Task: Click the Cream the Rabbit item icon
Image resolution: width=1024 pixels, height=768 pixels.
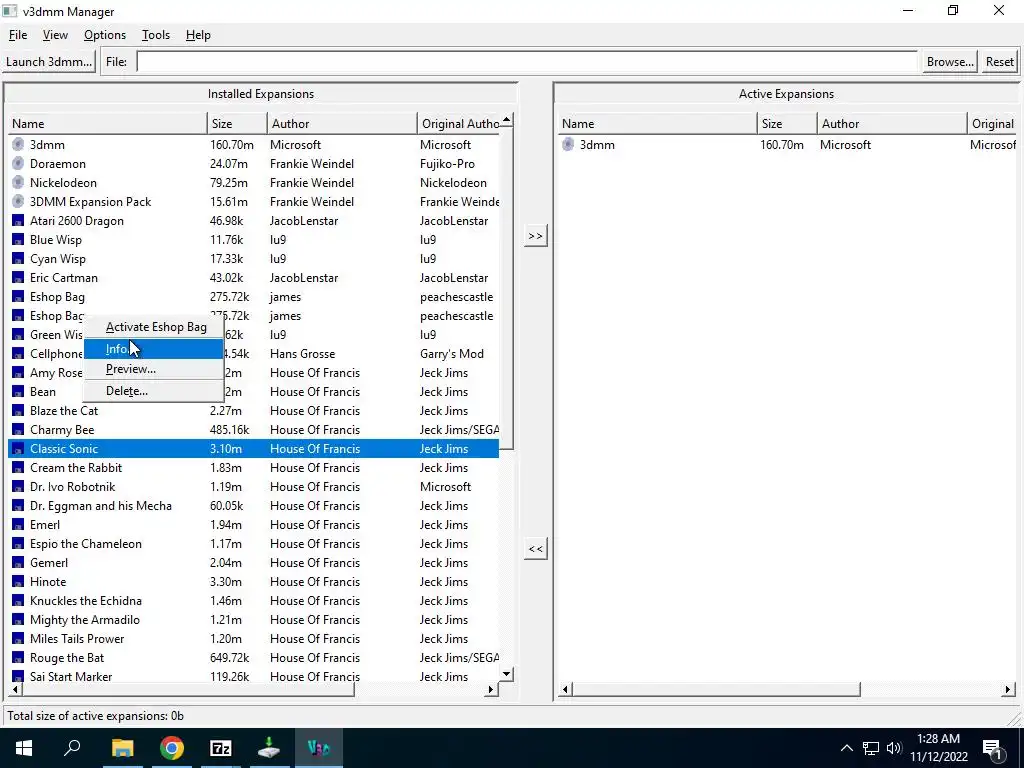Action: coord(18,468)
